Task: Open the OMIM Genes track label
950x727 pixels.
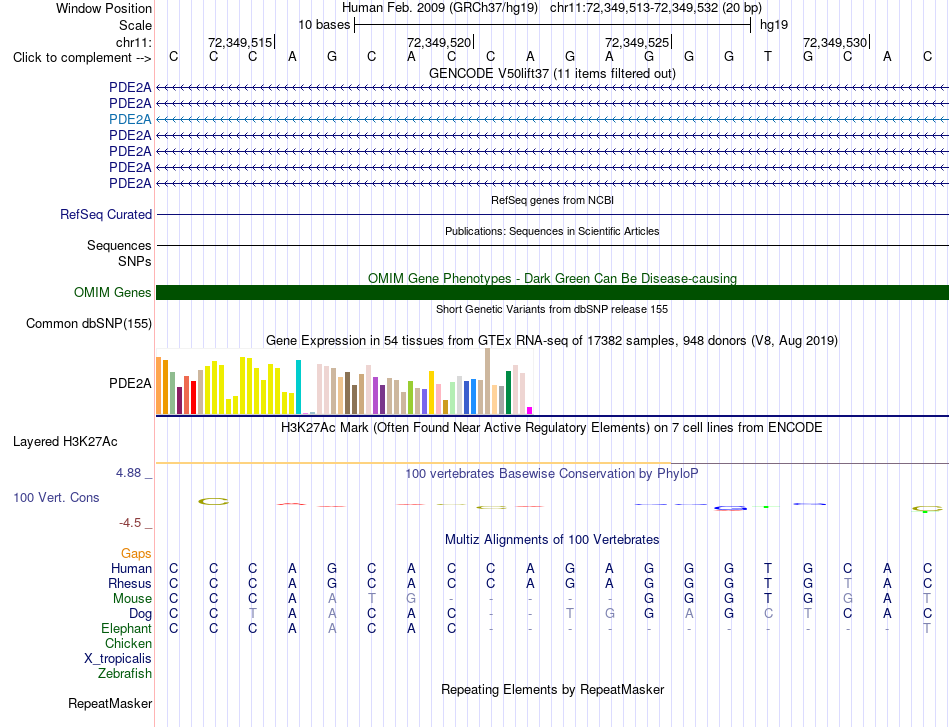Action: (113, 293)
